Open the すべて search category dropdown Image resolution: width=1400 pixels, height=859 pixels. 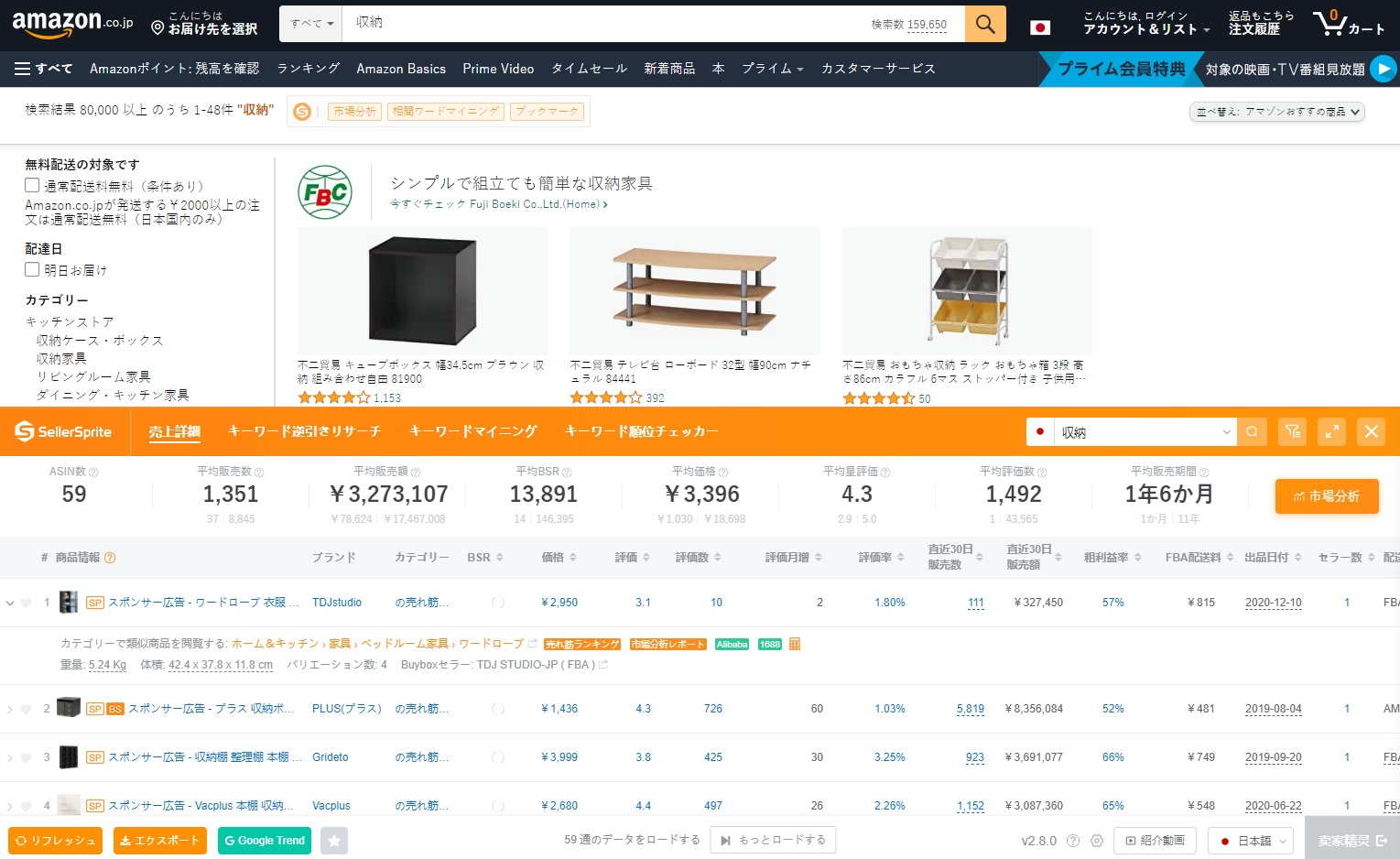[x=311, y=24]
